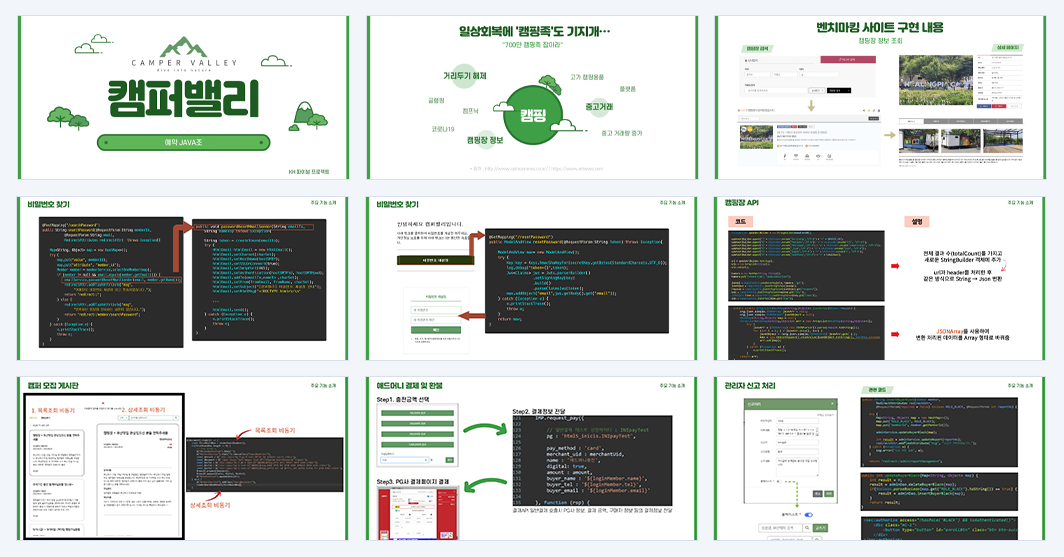This screenshot has height=557, width=1064.
Task: Click the curved green arrow toward Step3
Action: coord(484,486)
